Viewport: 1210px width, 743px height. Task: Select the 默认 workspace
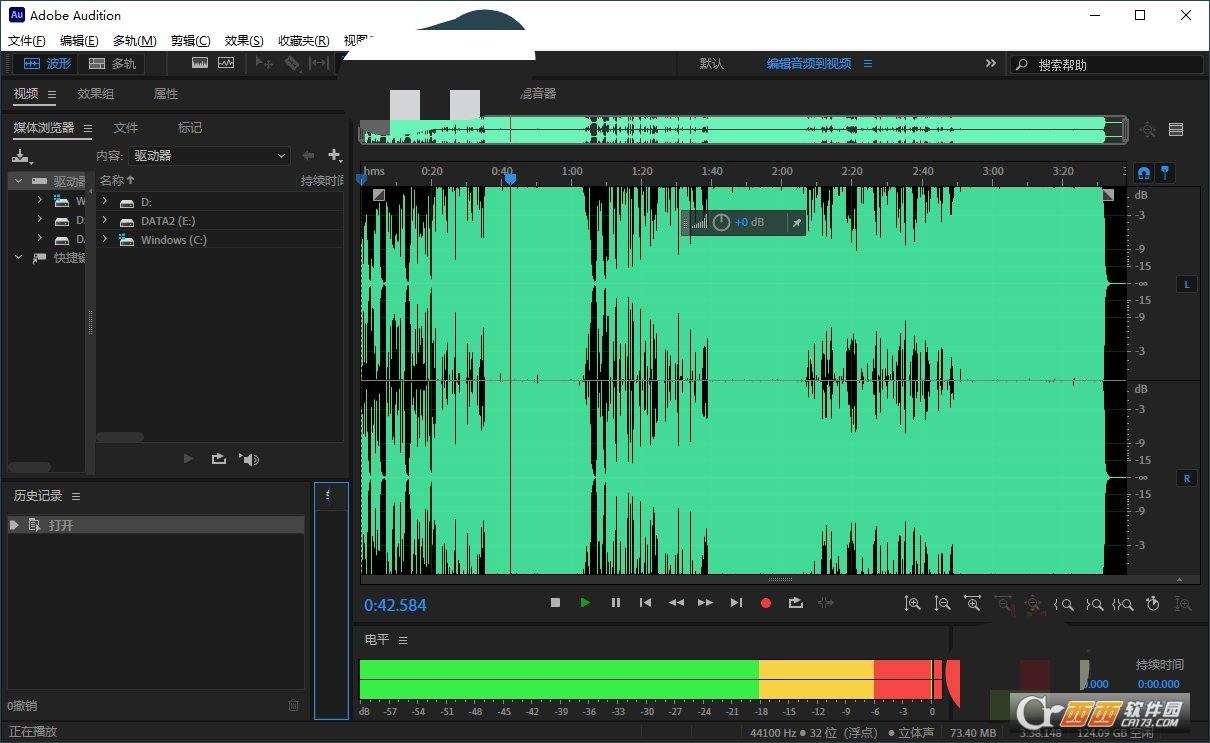pos(711,63)
